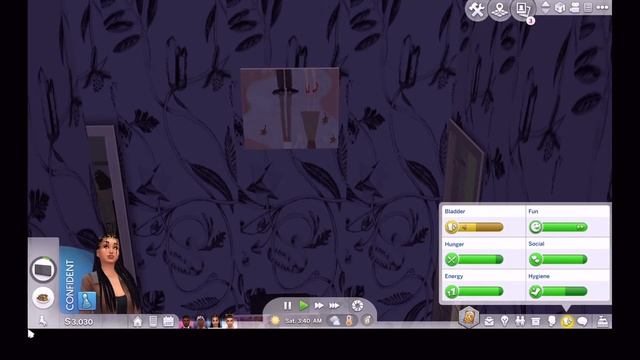Select the third household Sim portrait

pos(215,322)
